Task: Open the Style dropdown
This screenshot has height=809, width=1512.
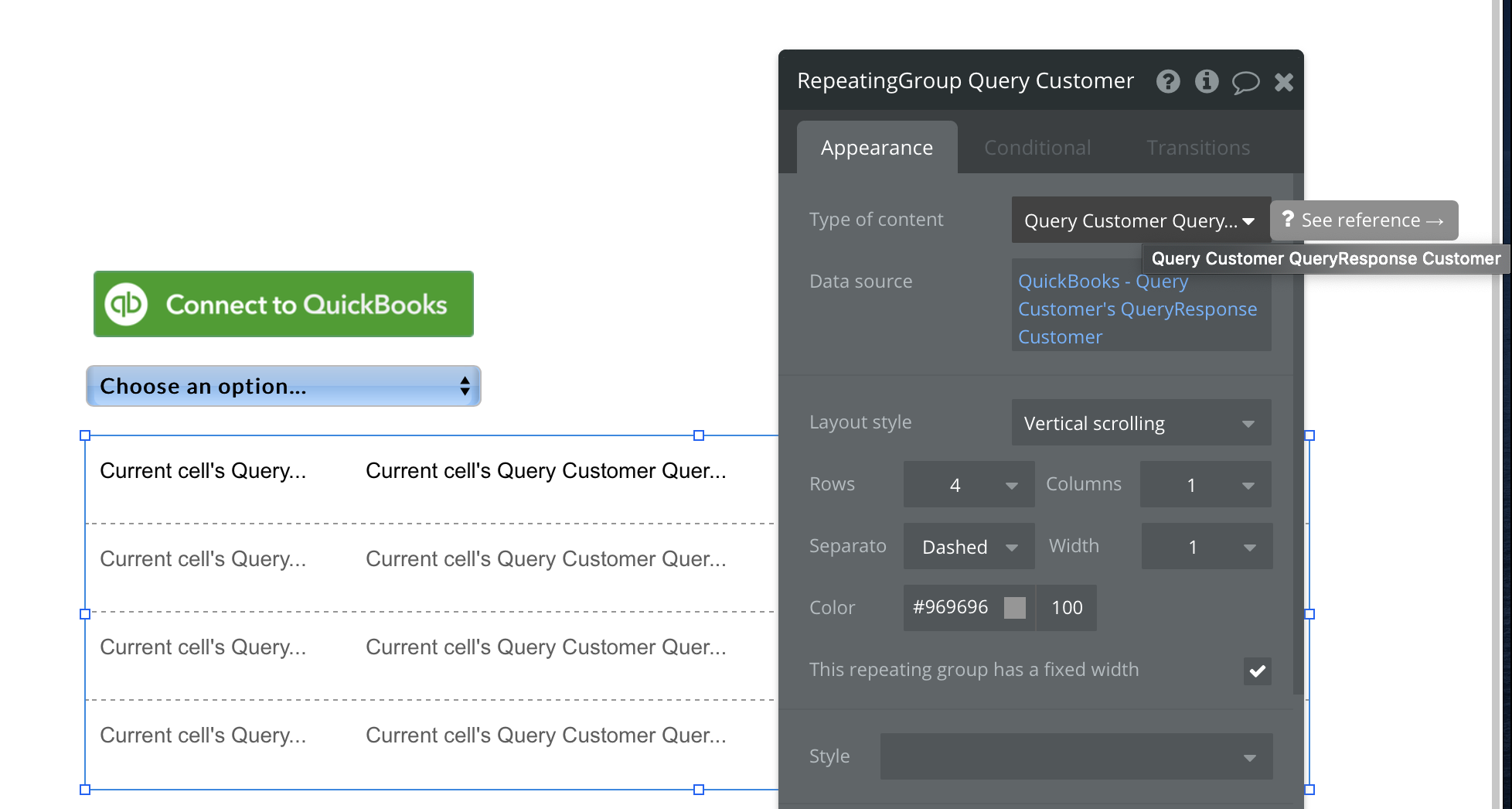Action: click(1076, 756)
